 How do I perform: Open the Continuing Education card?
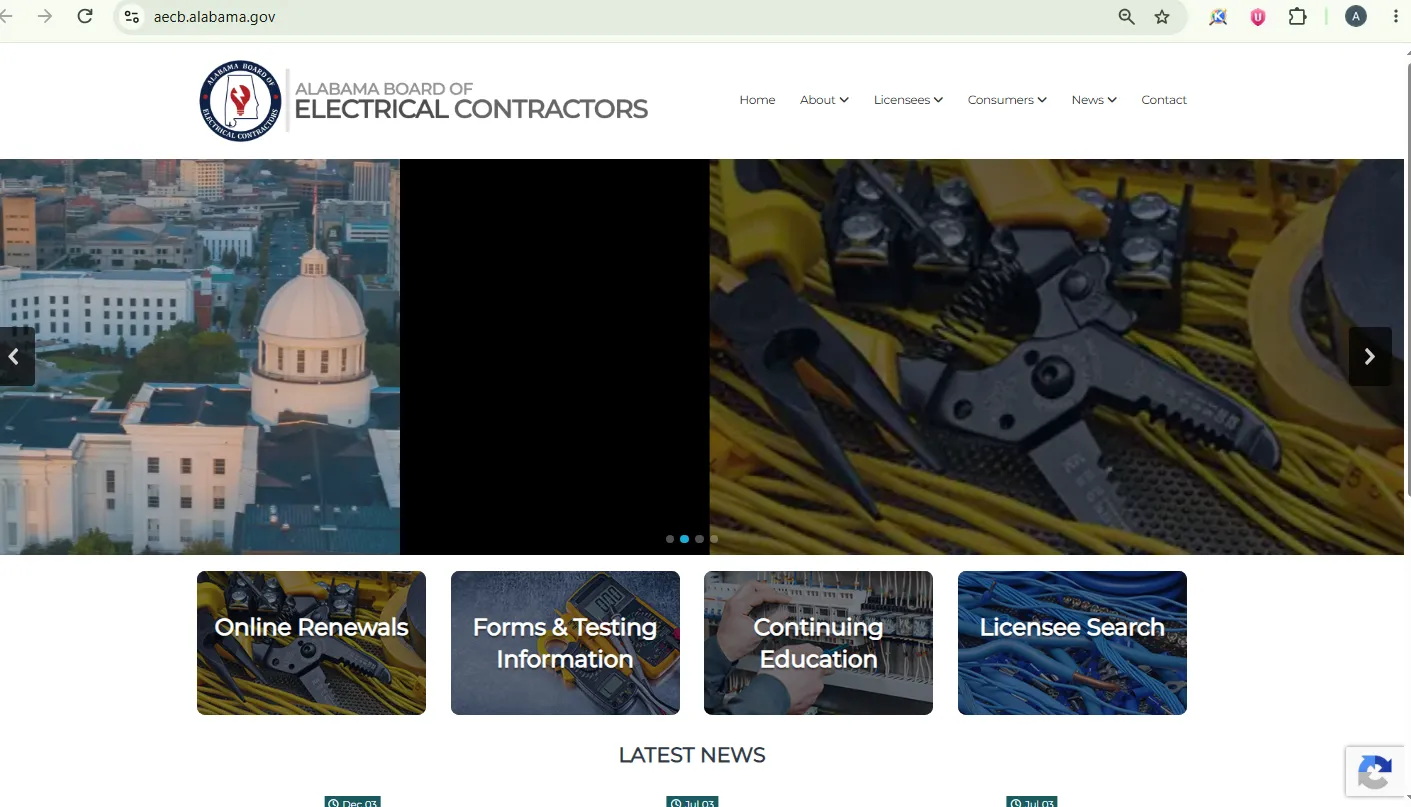[x=818, y=643]
